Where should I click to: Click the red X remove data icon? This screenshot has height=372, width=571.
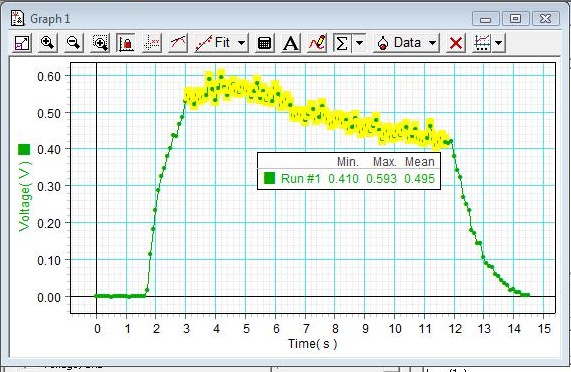(x=456, y=43)
